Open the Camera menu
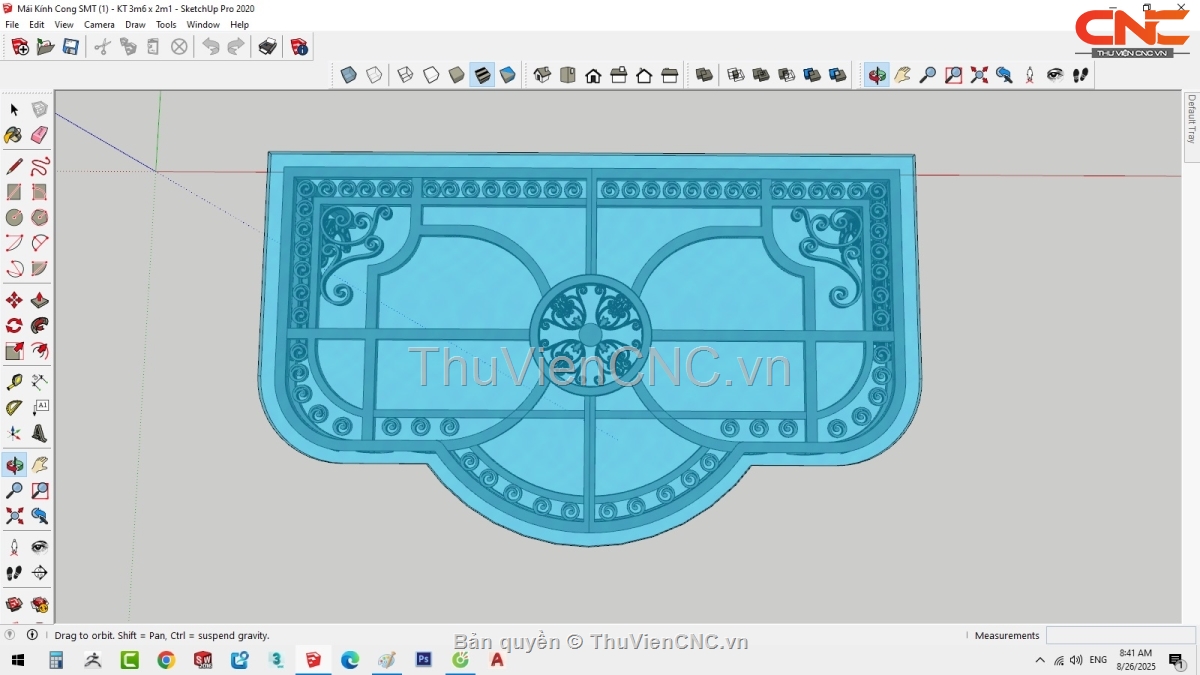Image resolution: width=1200 pixels, height=675 pixels. pos(99,24)
